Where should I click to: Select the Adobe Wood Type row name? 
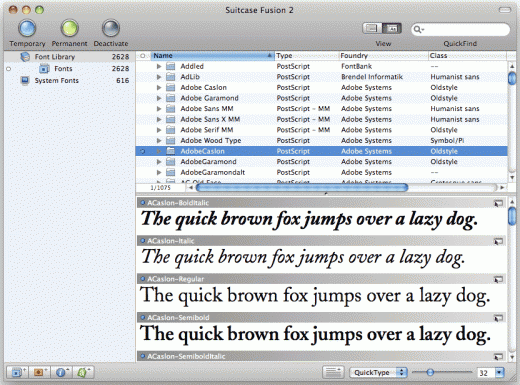pyautogui.click(x=211, y=141)
